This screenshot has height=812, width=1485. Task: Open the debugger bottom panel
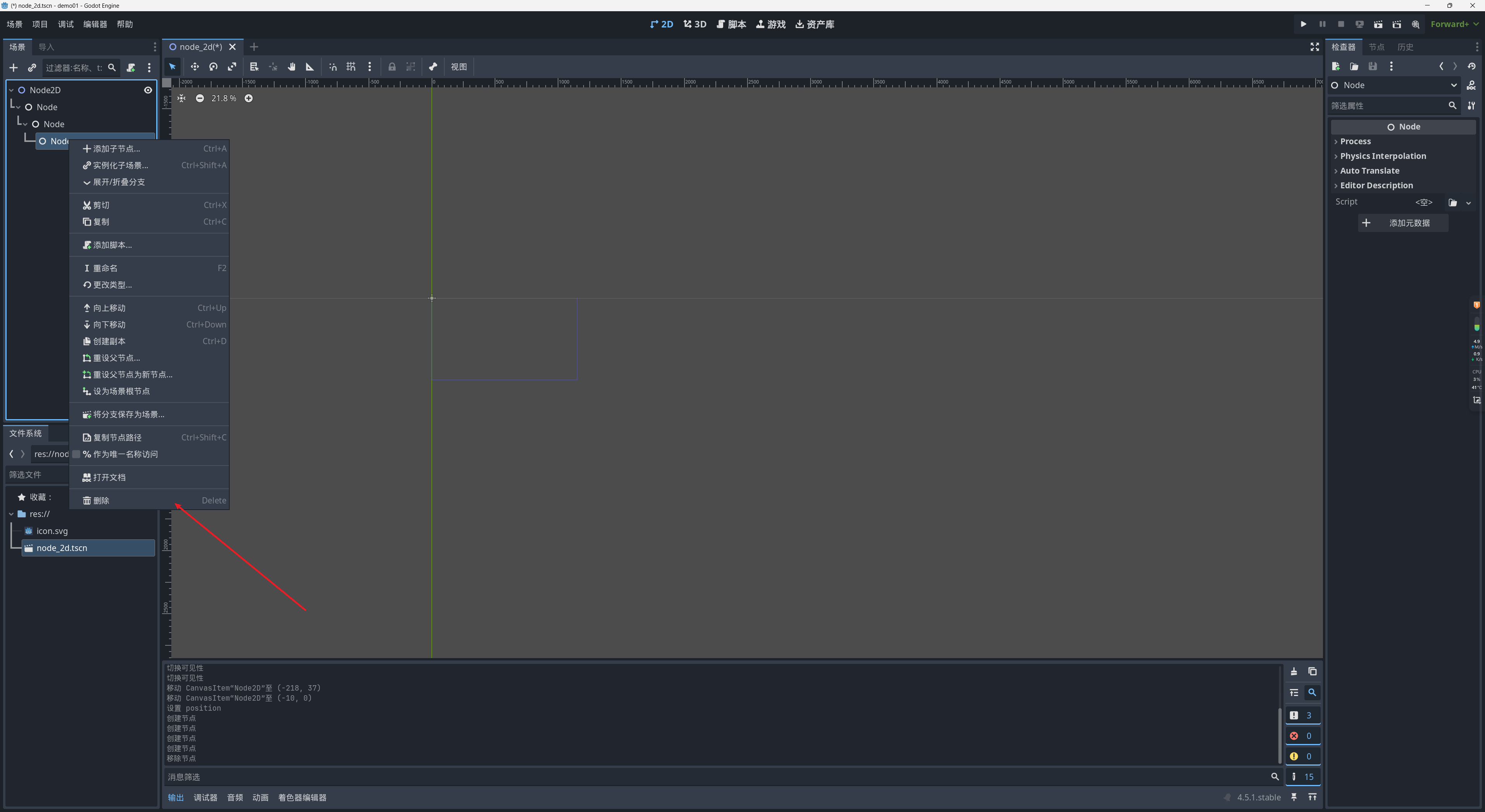pos(205,798)
